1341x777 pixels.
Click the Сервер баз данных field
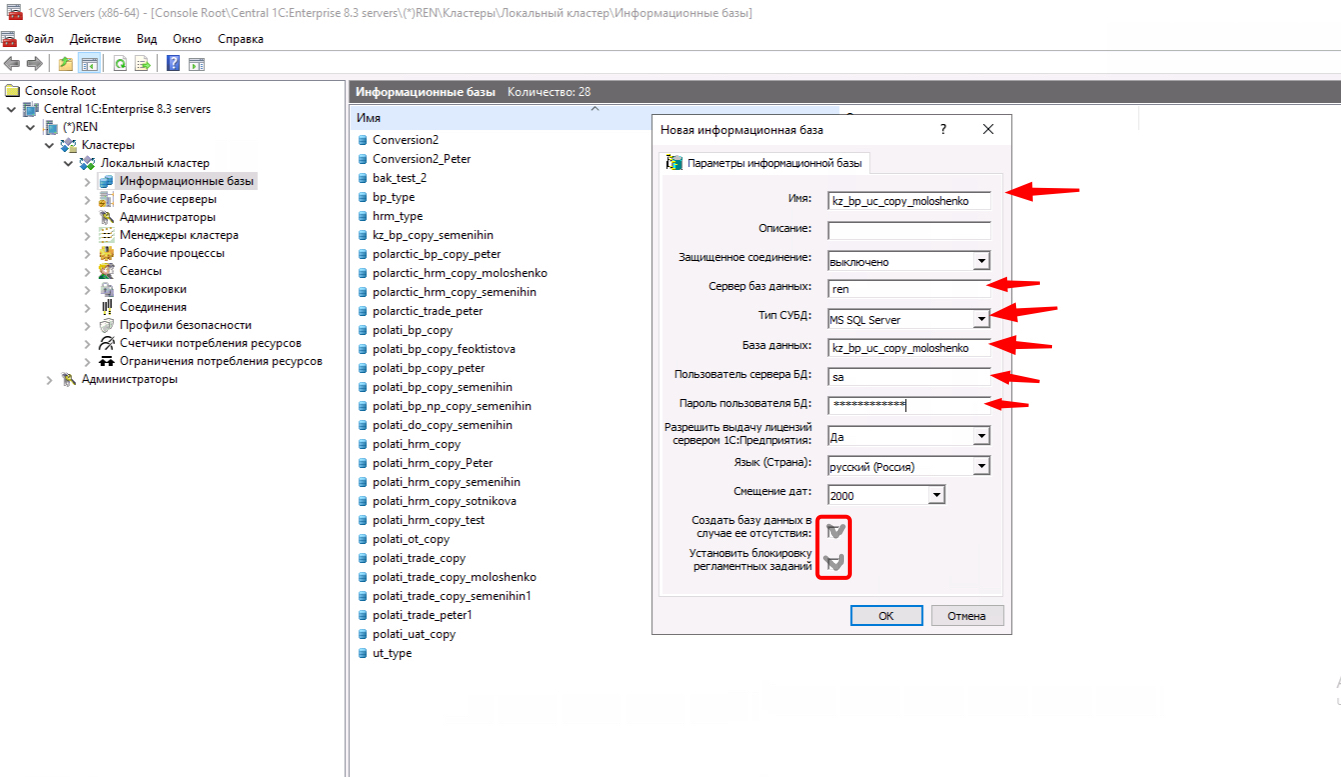point(909,289)
